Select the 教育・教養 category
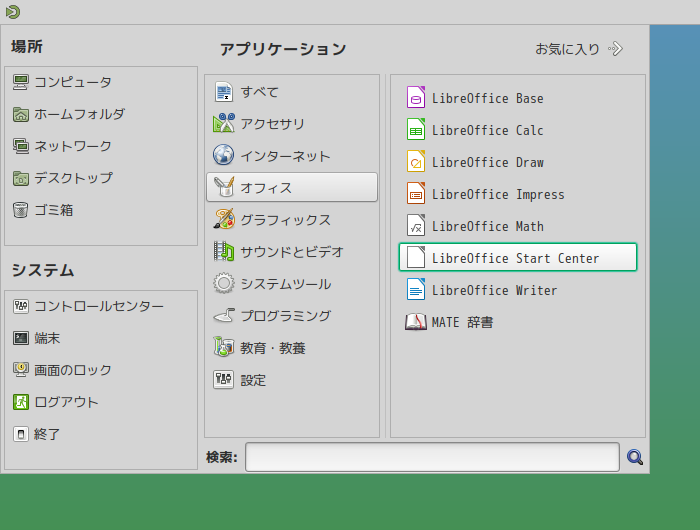Viewport: 700px width, 530px height. coord(292,348)
